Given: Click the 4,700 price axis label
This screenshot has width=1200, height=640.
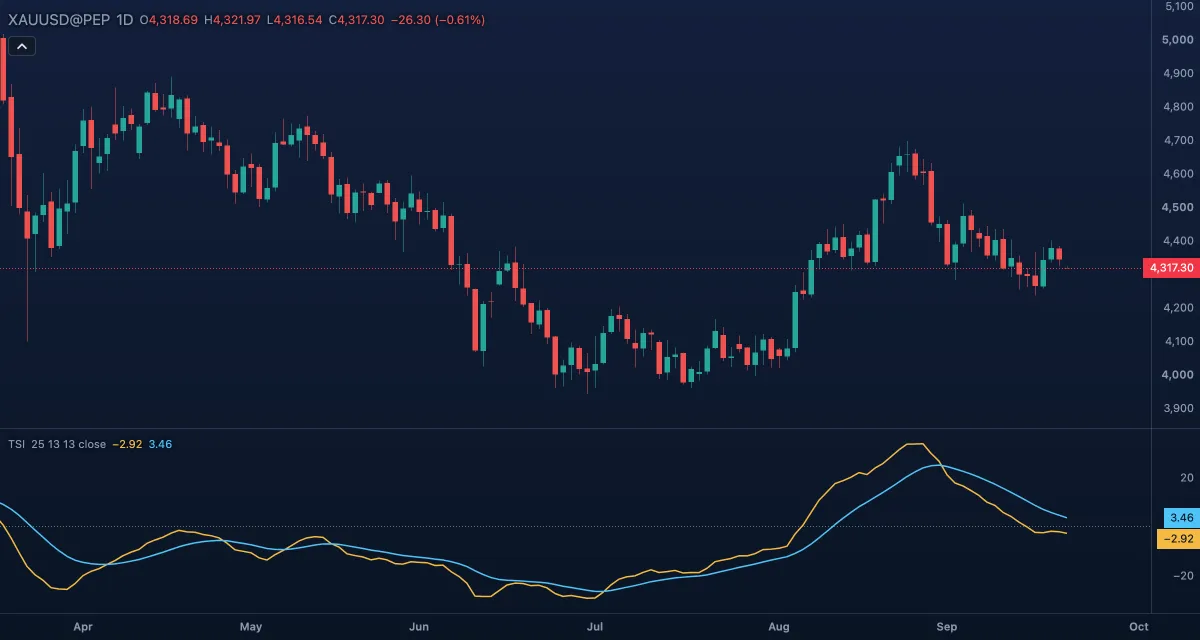Looking at the screenshot, I should [1177, 141].
